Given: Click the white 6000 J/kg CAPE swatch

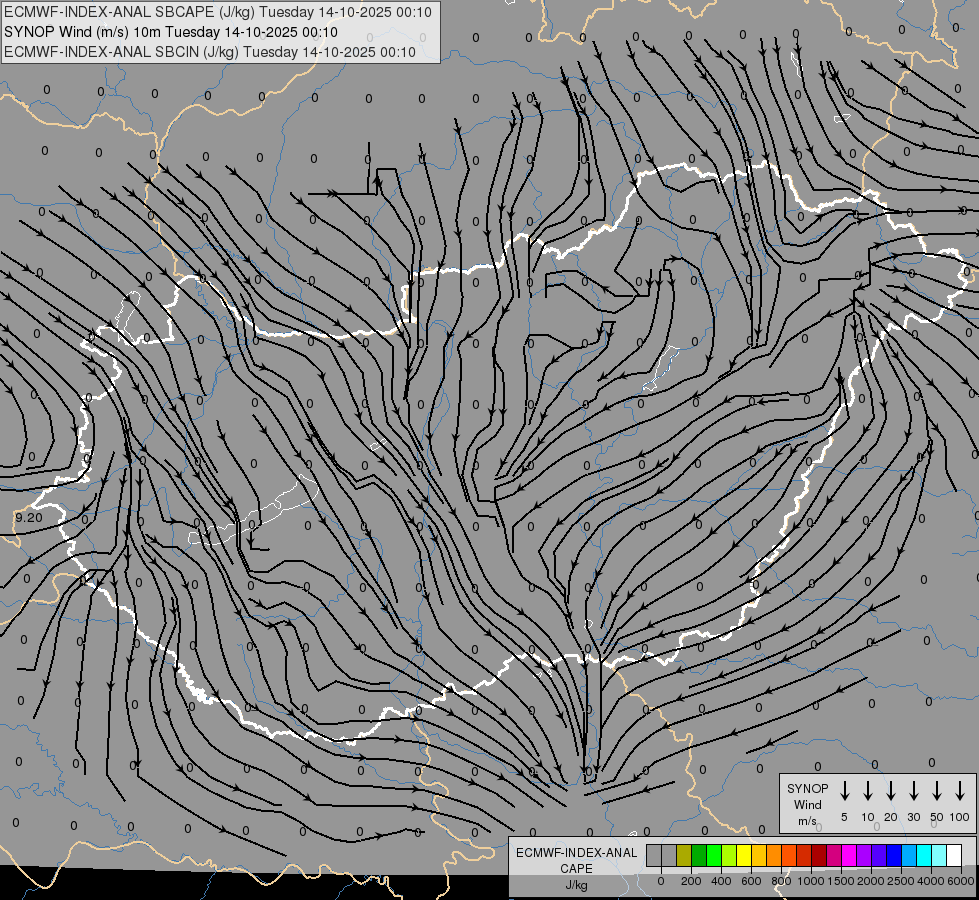Looking at the screenshot, I should 953,855.
